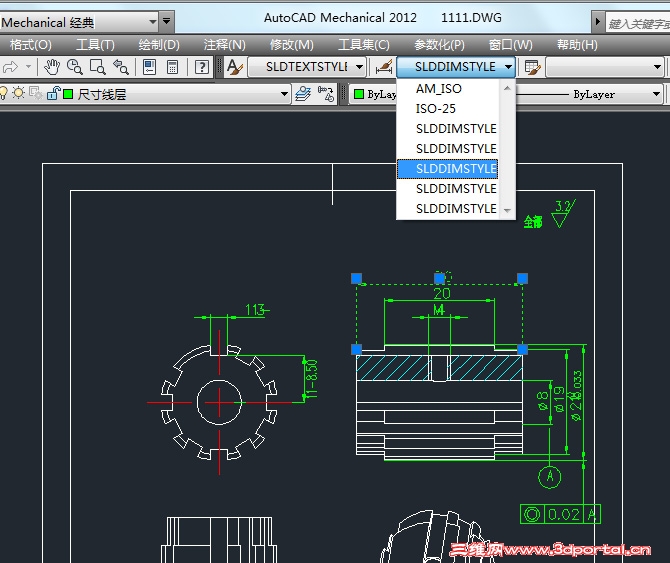Open the QuickCalc calculator icon
The height and width of the screenshot is (563, 670).
coord(172,67)
